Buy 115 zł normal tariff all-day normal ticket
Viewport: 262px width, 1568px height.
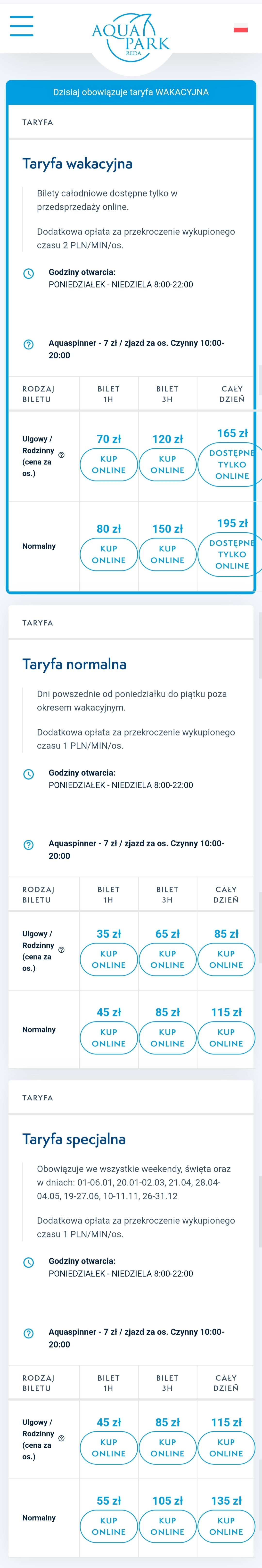226,1038
